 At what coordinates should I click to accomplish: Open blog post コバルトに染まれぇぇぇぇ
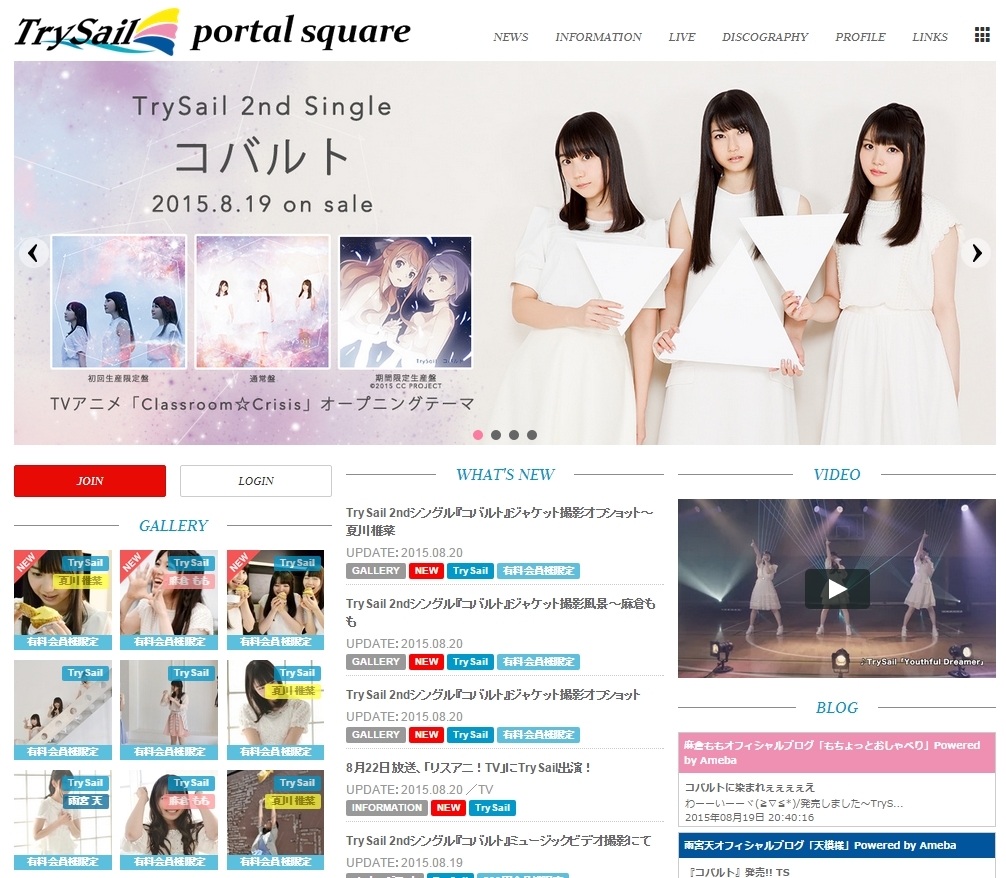pos(749,788)
